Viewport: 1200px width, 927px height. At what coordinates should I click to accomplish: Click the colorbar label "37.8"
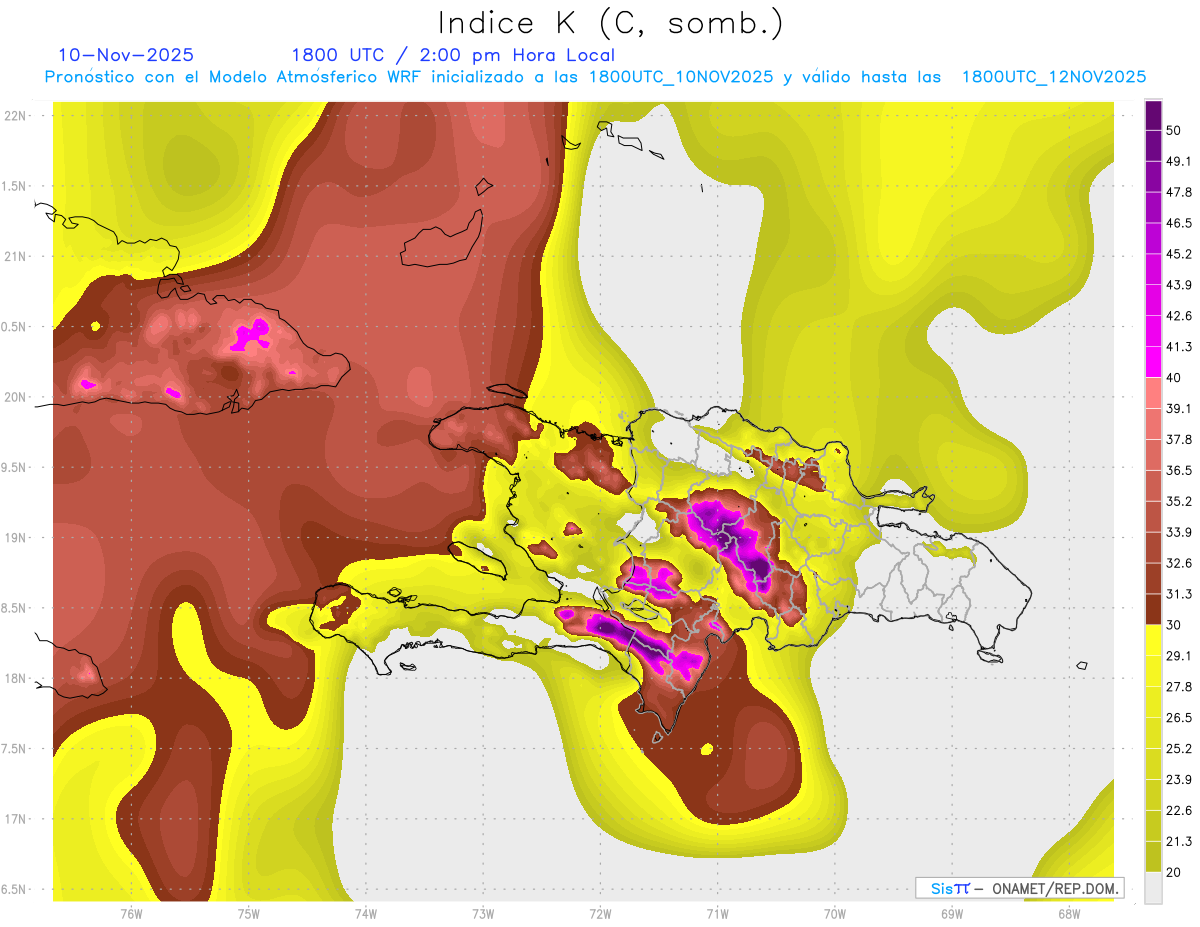click(x=1179, y=439)
